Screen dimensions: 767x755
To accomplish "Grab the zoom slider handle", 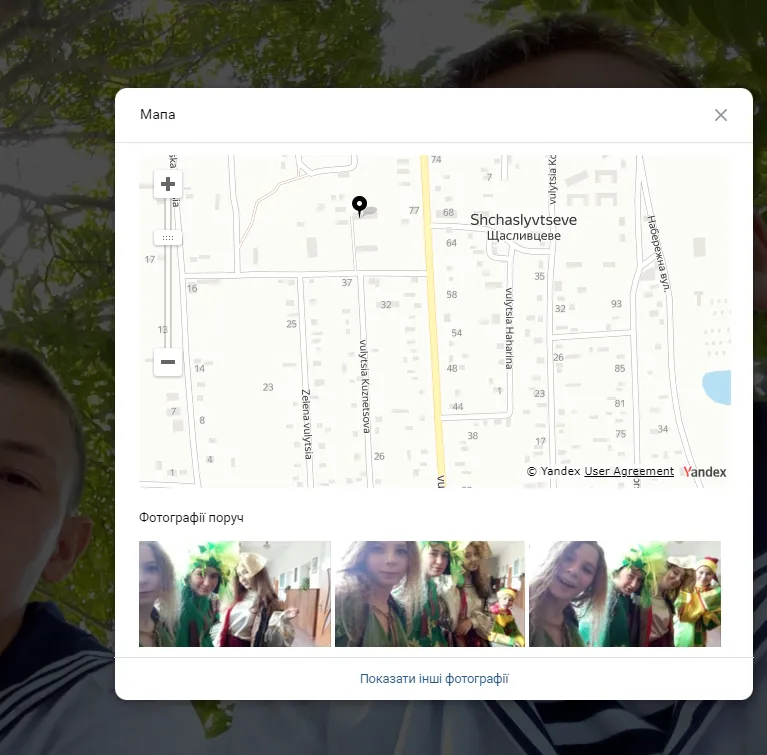I will [x=168, y=238].
